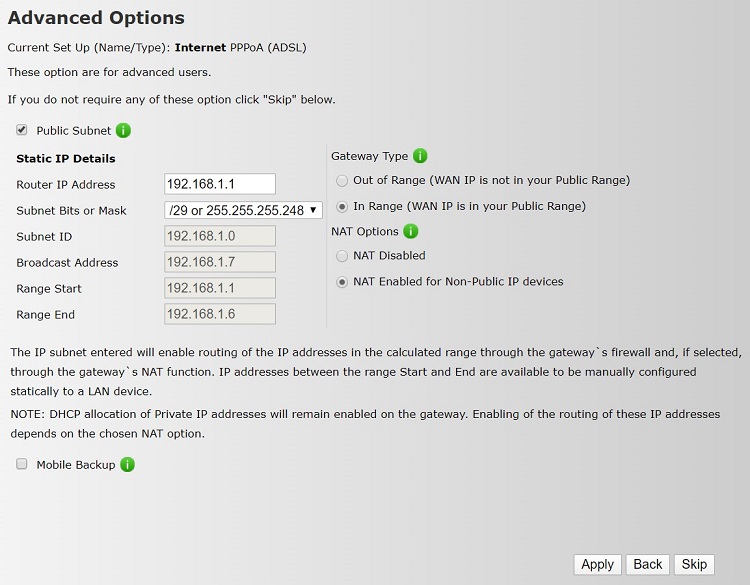750x585 pixels.
Task: Click the Advanced Options heading
Action: [x=96, y=18]
